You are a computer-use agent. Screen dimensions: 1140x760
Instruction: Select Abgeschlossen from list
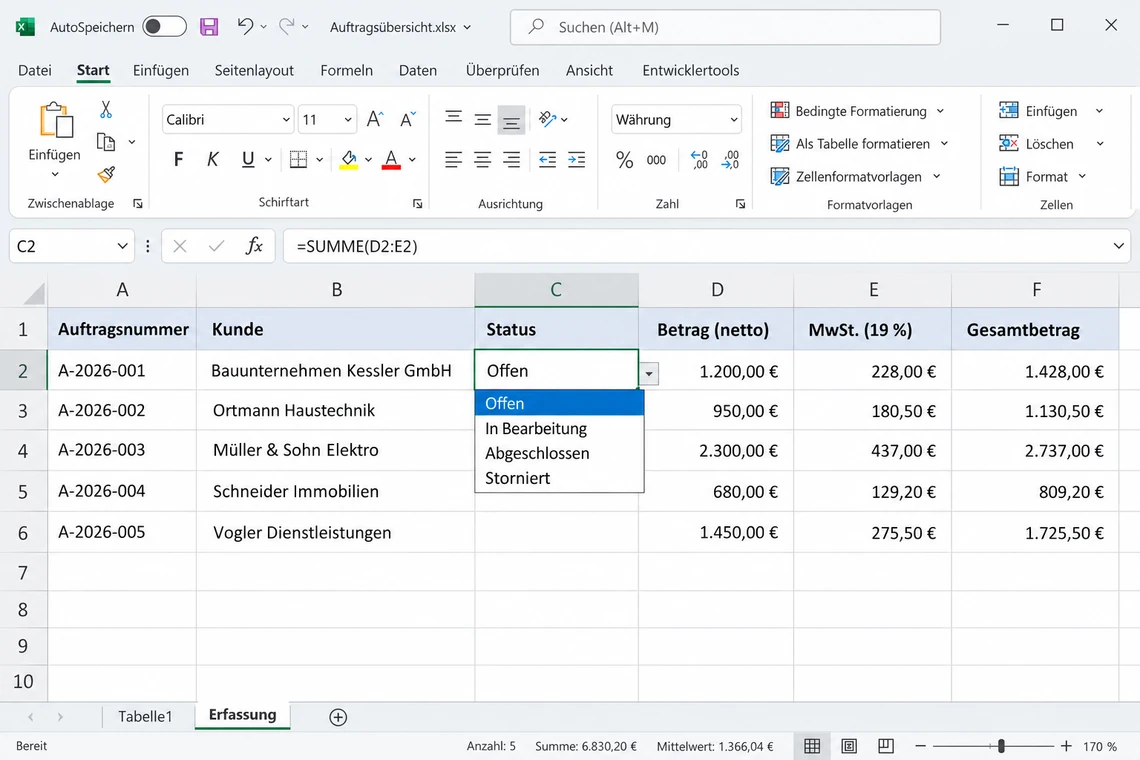pyautogui.click(x=559, y=453)
